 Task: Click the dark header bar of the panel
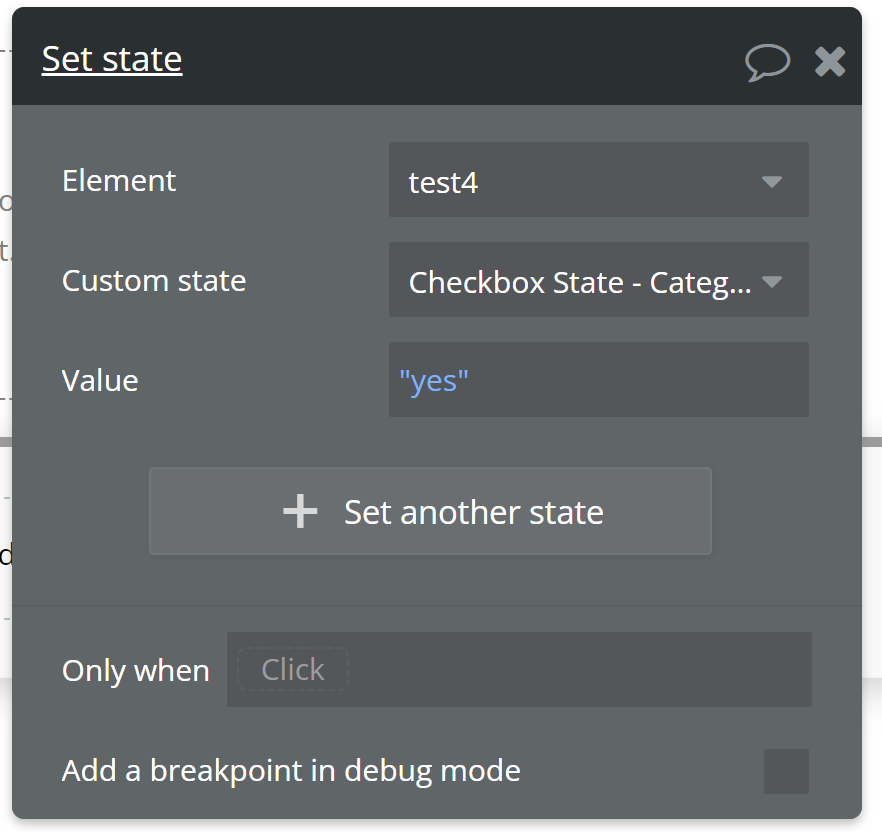pos(450,60)
